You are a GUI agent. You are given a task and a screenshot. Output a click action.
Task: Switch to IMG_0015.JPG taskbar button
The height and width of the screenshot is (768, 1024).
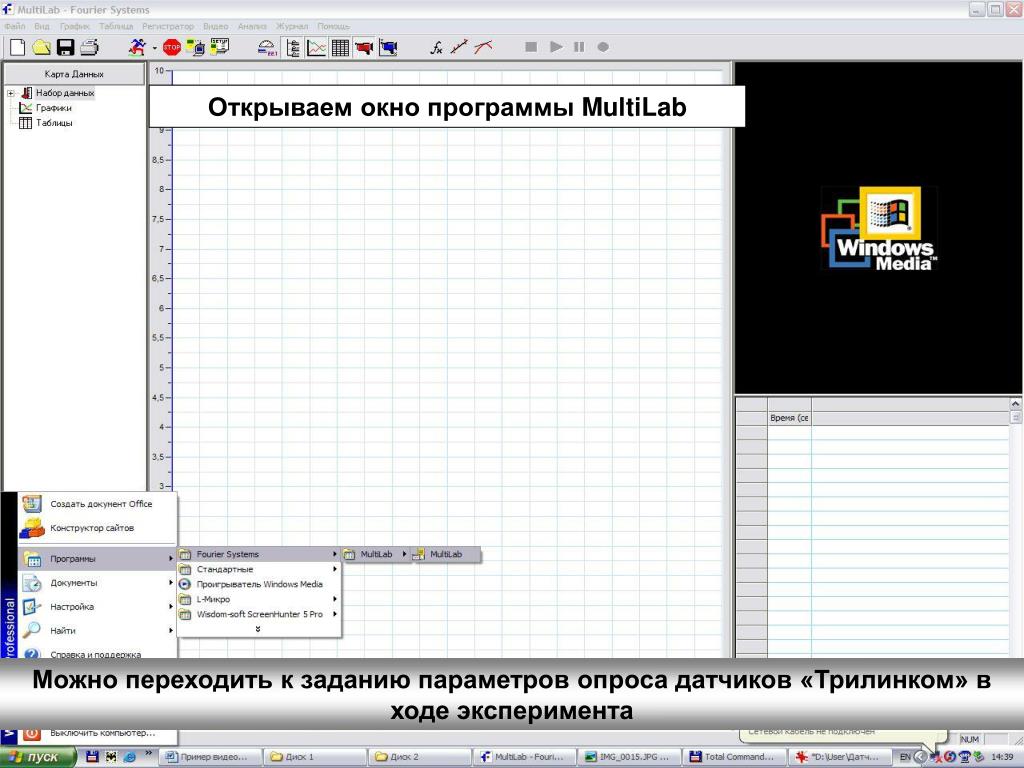(630, 758)
